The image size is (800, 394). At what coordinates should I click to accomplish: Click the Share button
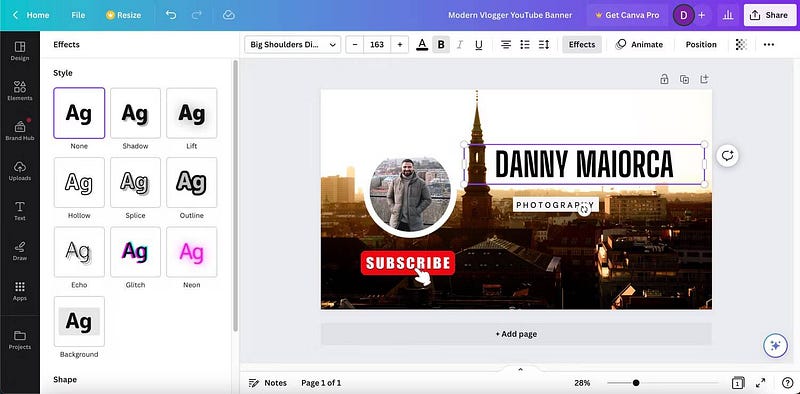[769, 15]
